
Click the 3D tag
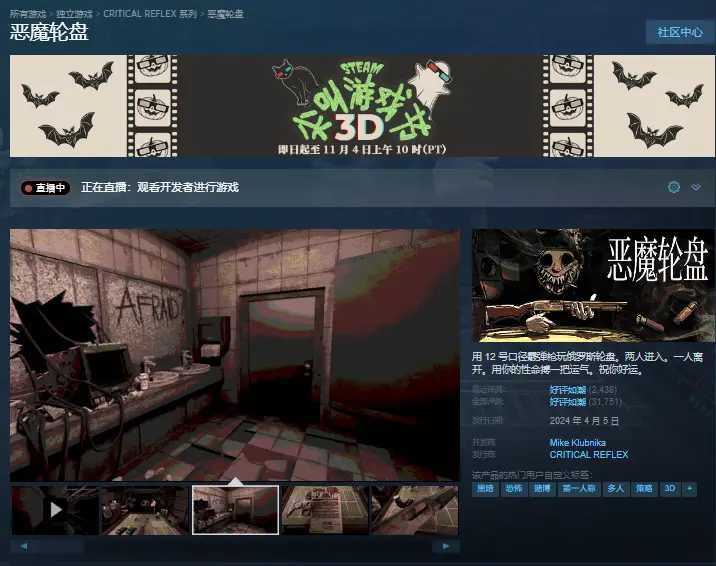670,489
